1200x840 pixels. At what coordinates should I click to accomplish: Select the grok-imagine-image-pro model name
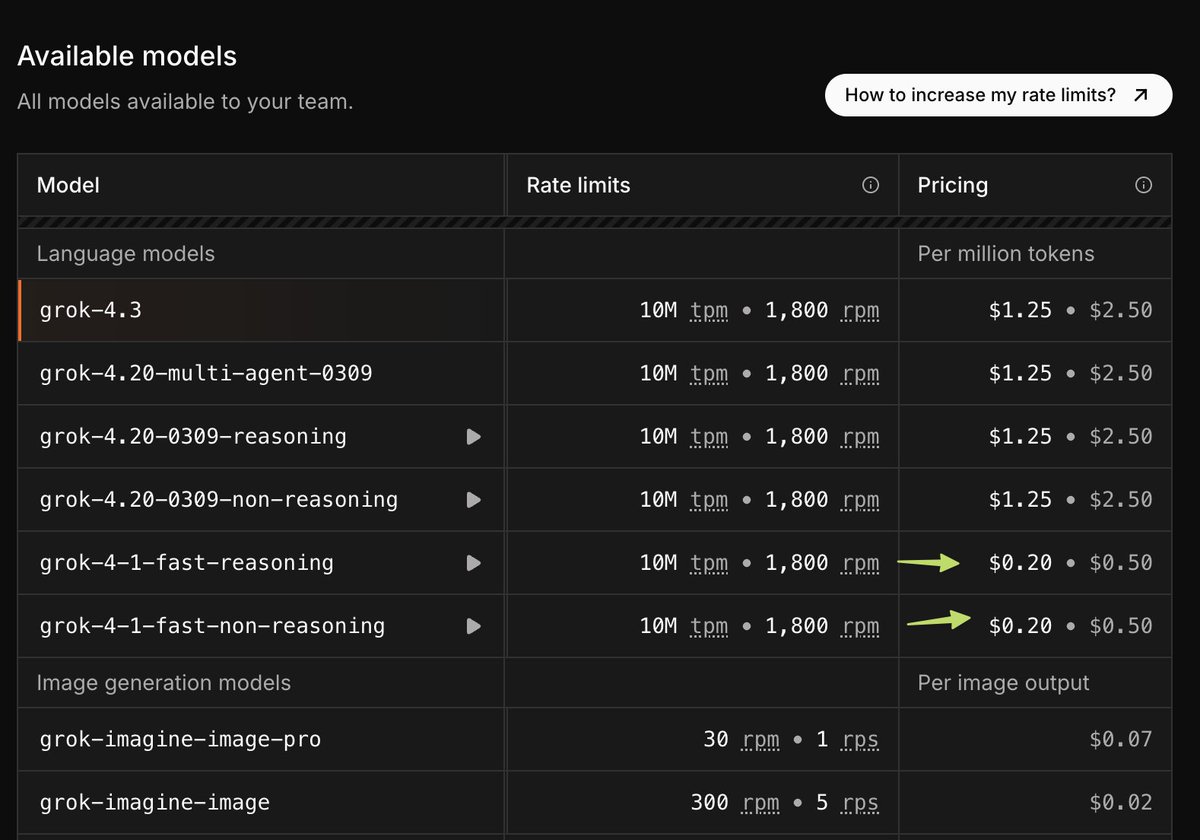[x=180, y=739]
